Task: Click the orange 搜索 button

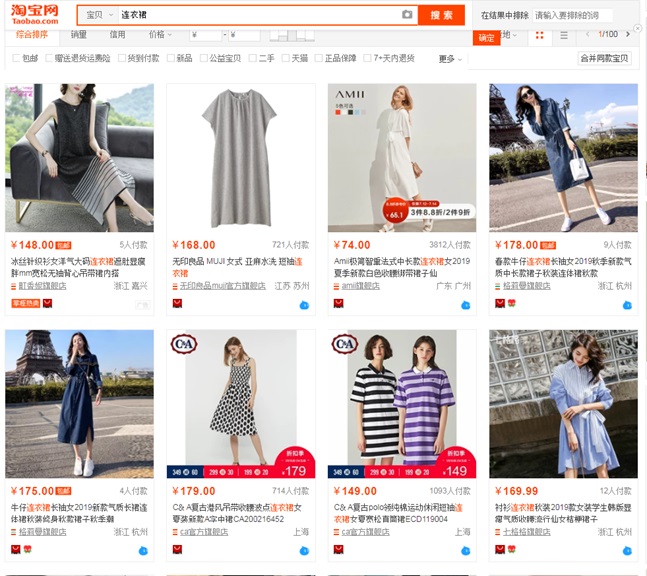Action: coord(441,15)
